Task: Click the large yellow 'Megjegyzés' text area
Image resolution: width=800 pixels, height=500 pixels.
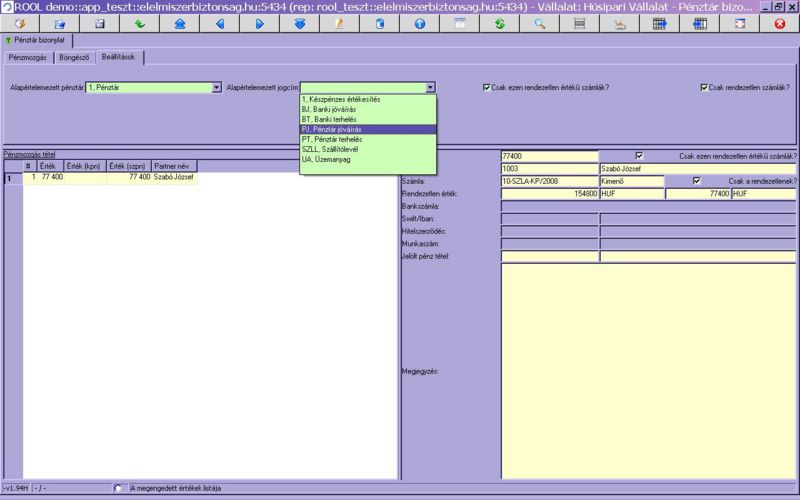Action: coord(648,370)
